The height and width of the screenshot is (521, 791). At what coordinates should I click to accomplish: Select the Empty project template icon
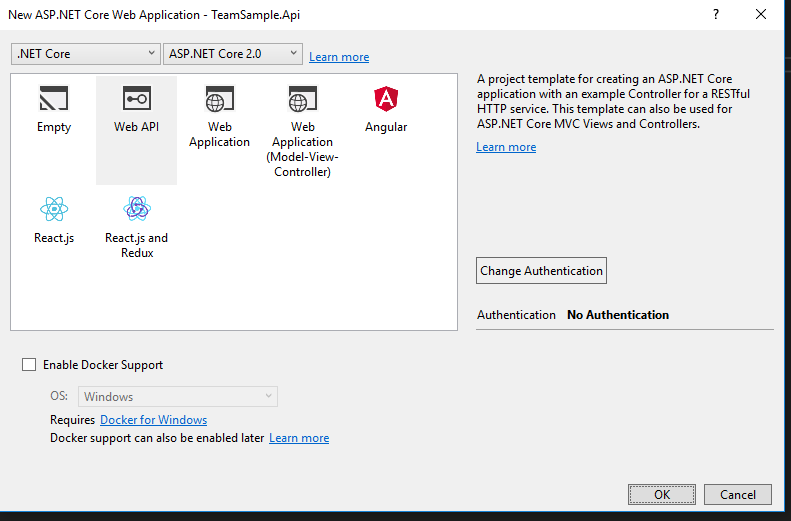tap(54, 99)
